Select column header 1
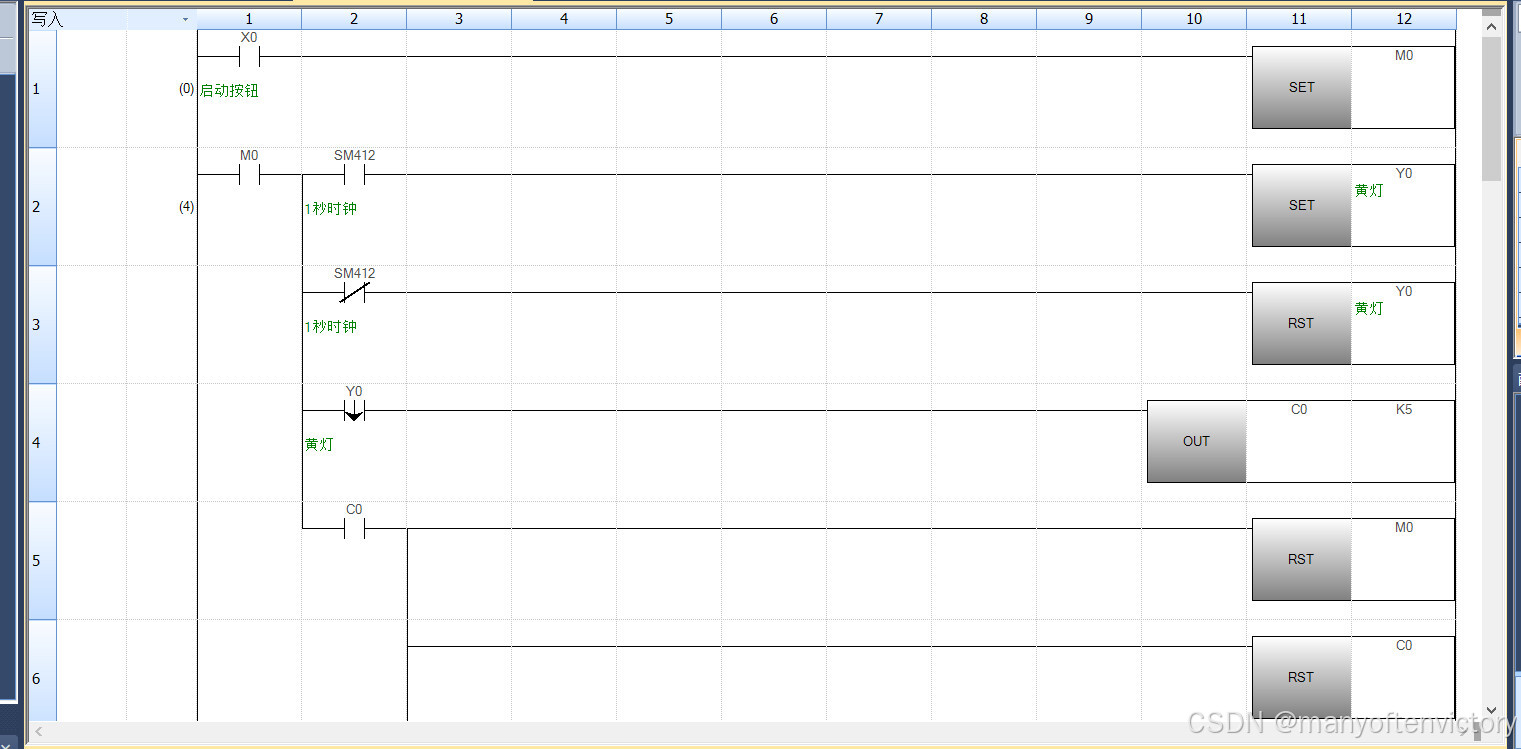 click(249, 19)
